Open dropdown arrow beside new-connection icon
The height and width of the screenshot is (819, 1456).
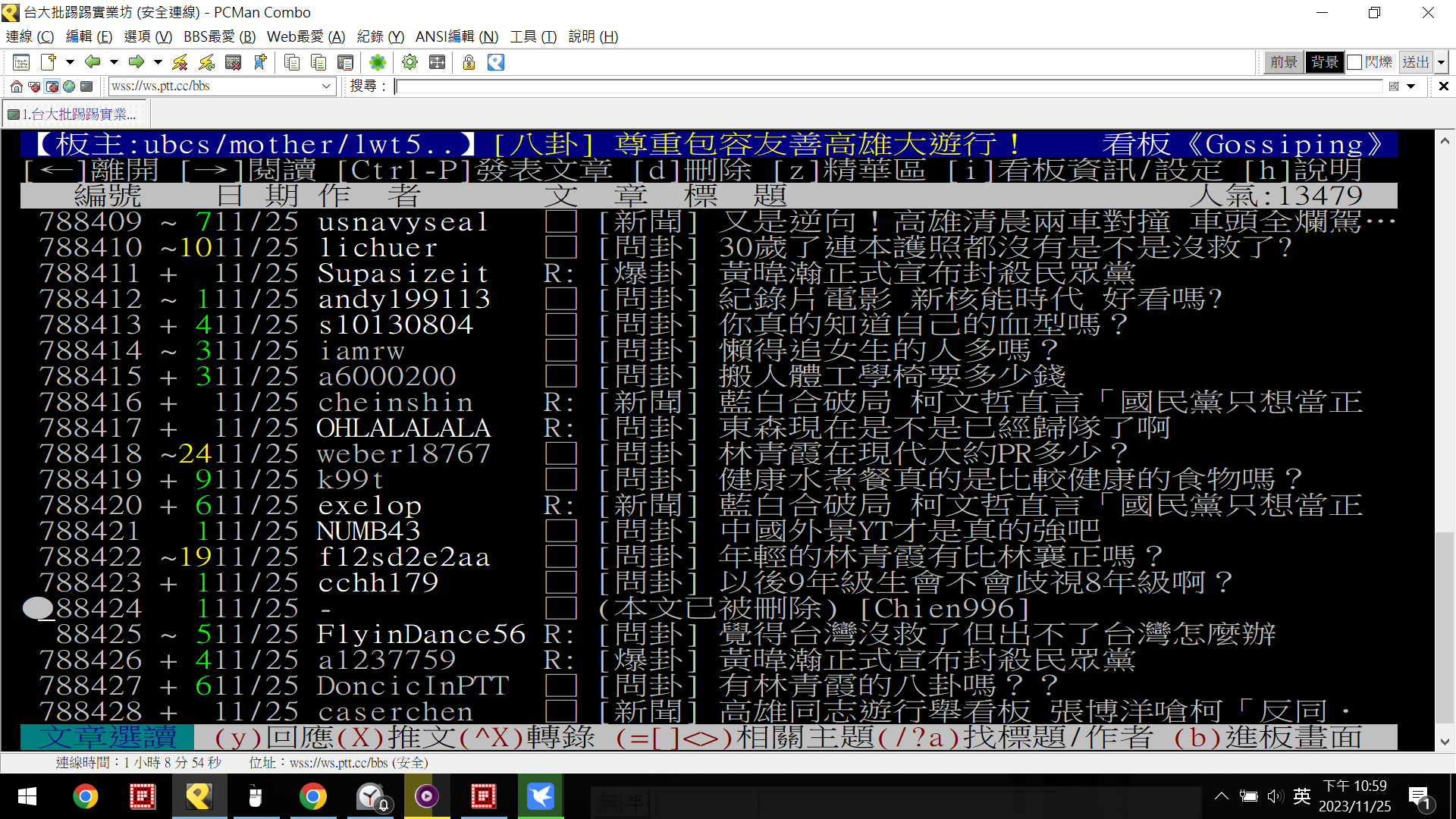tap(70, 62)
